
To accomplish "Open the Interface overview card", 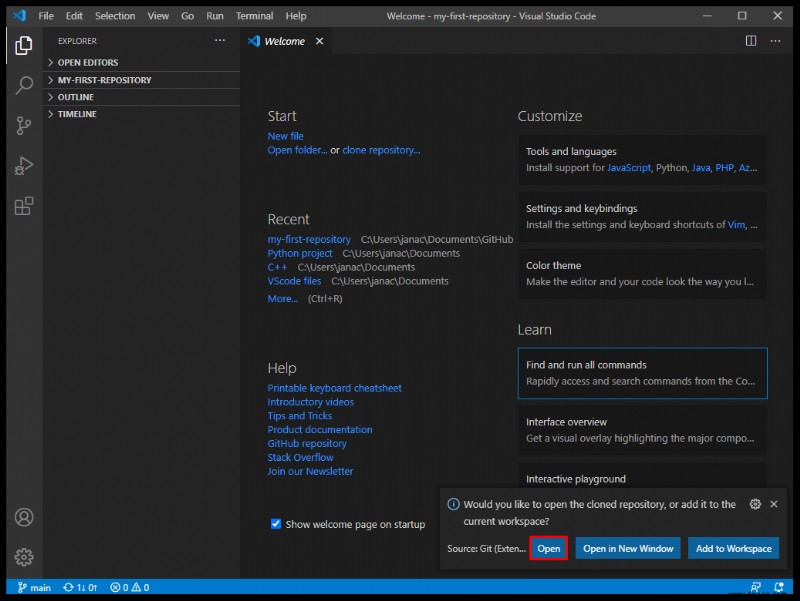I will point(642,430).
